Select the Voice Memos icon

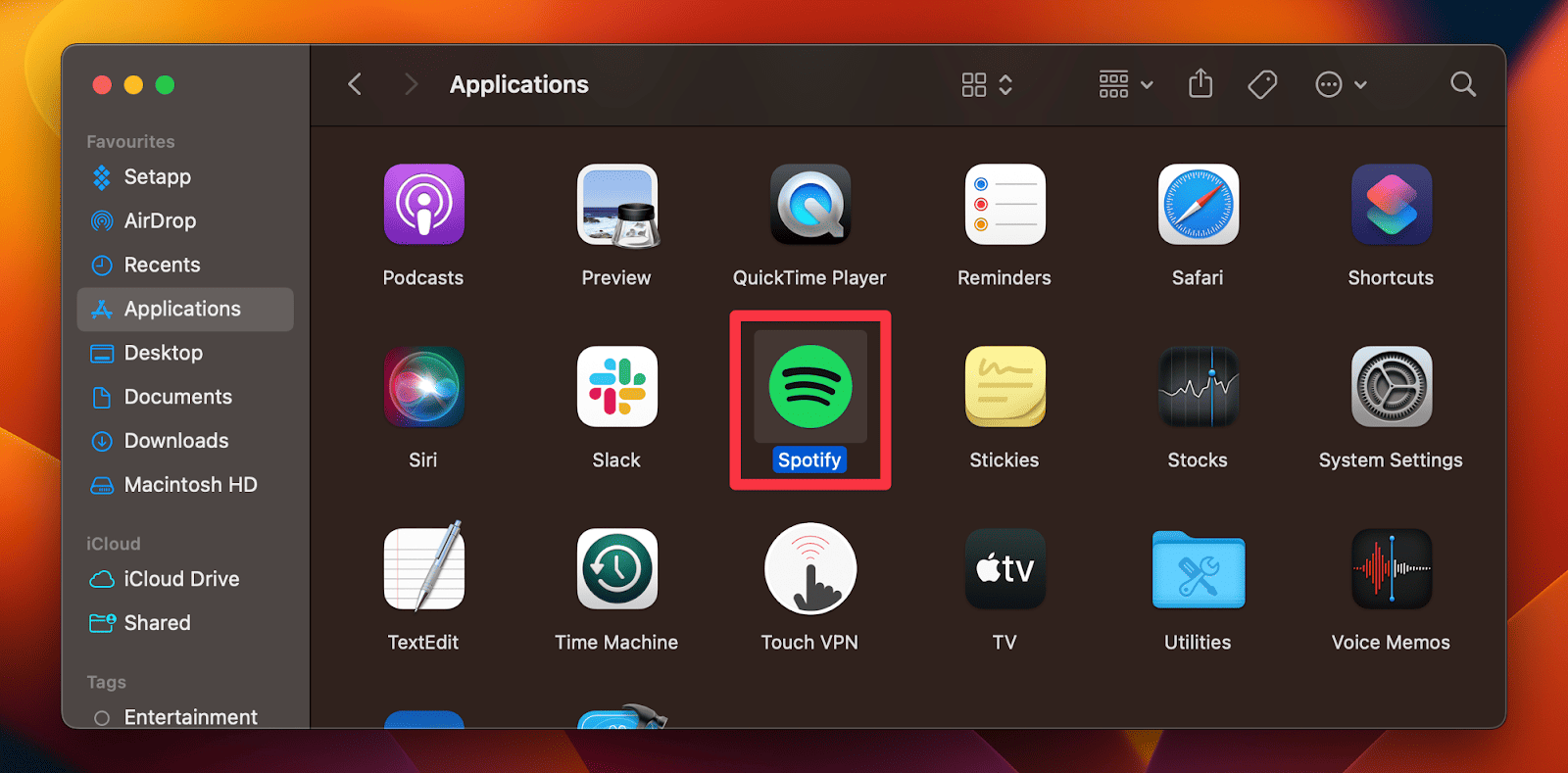pyautogui.click(x=1392, y=569)
